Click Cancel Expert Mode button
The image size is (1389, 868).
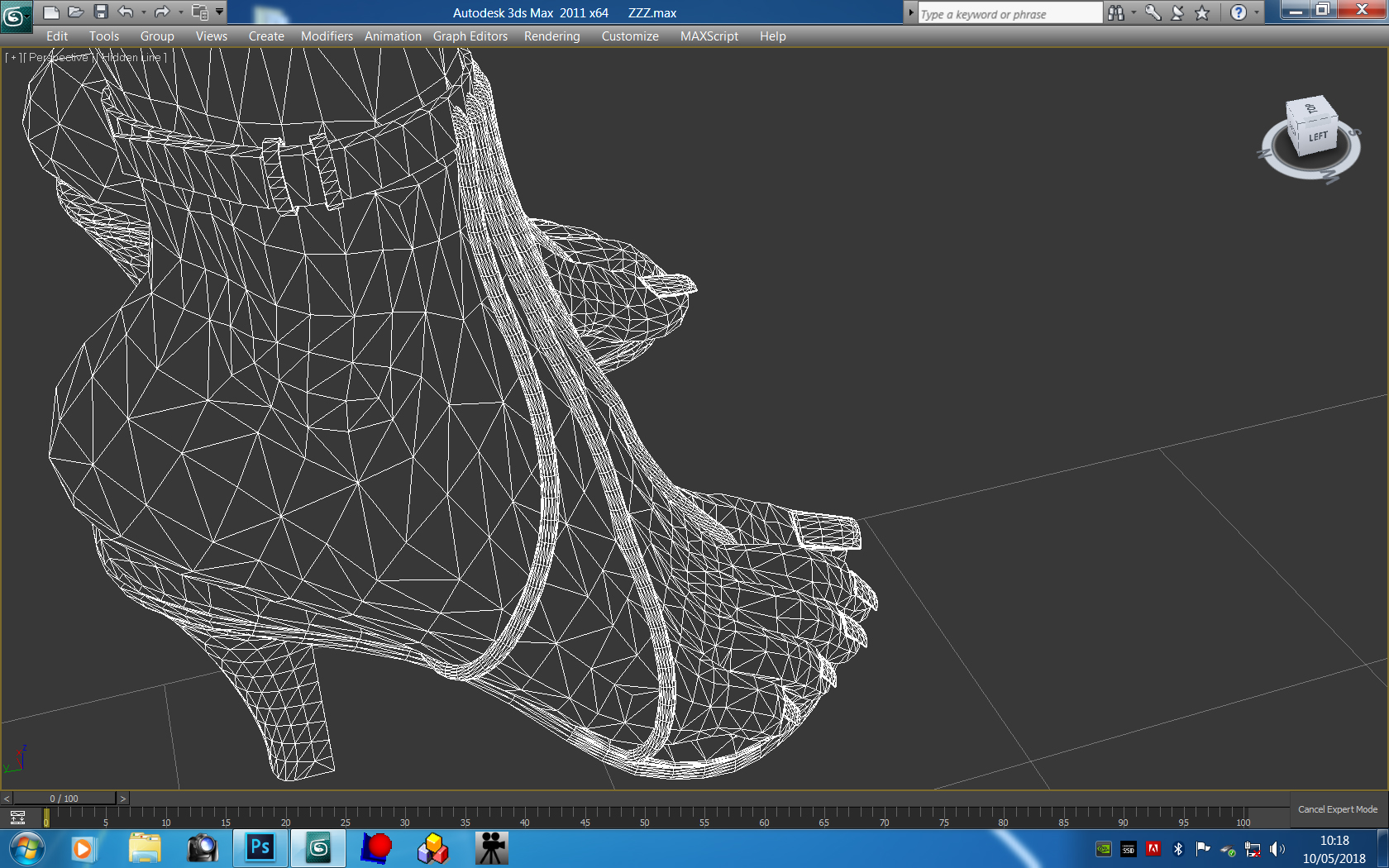click(1337, 809)
